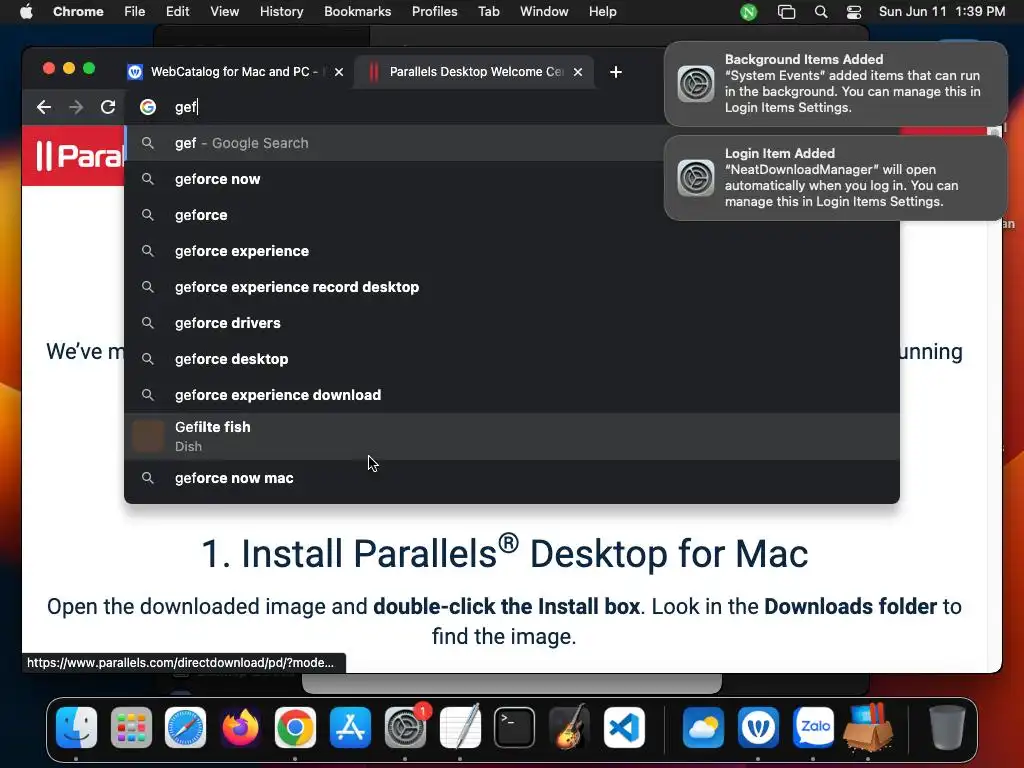Open System Settings from the Dock
Screen dimensions: 1024x768
pyautogui.click(x=405, y=727)
